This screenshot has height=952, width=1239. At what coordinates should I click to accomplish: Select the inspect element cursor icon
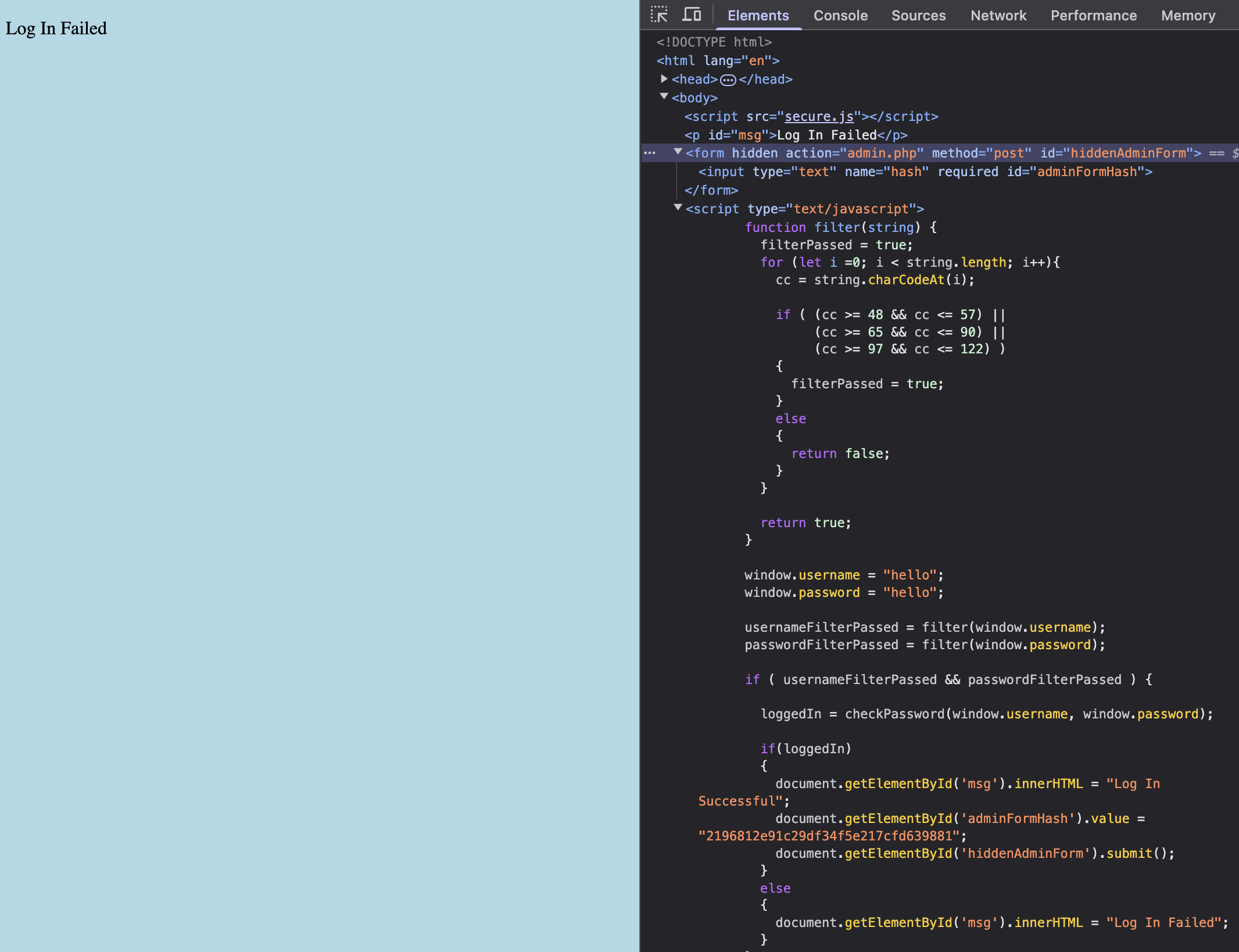coord(659,15)
